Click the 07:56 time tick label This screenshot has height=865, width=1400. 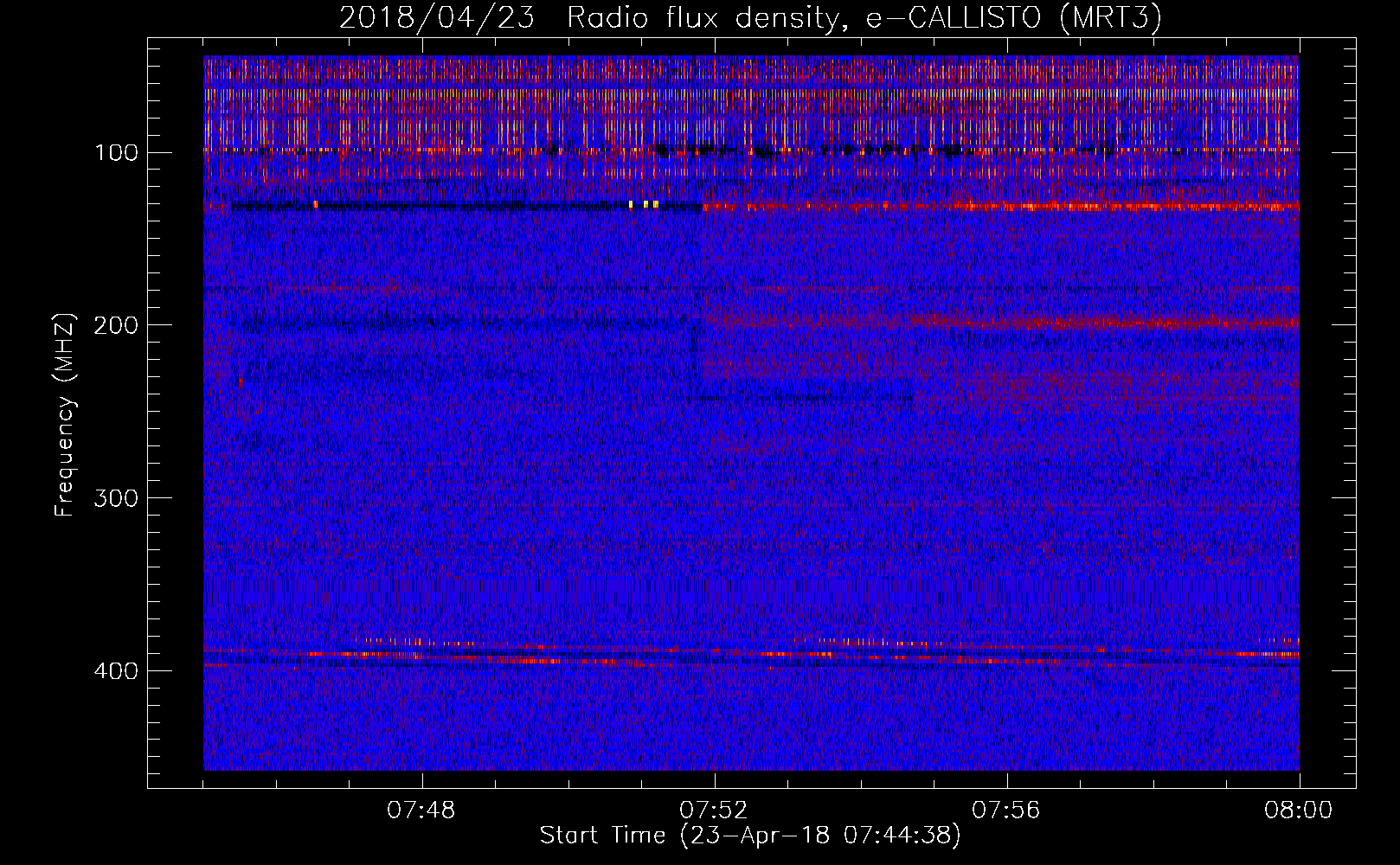(x=1006, y=811)
